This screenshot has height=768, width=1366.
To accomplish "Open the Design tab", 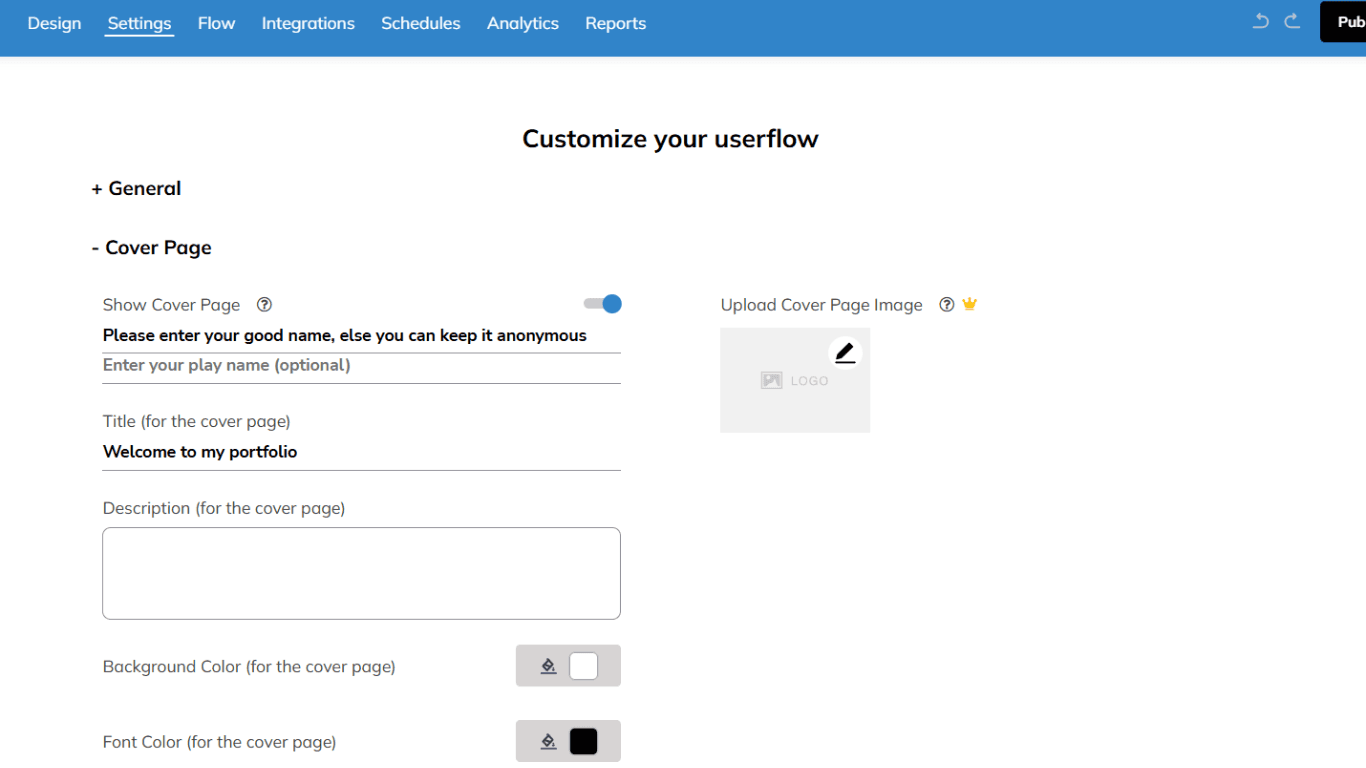I will click(54, 23).
